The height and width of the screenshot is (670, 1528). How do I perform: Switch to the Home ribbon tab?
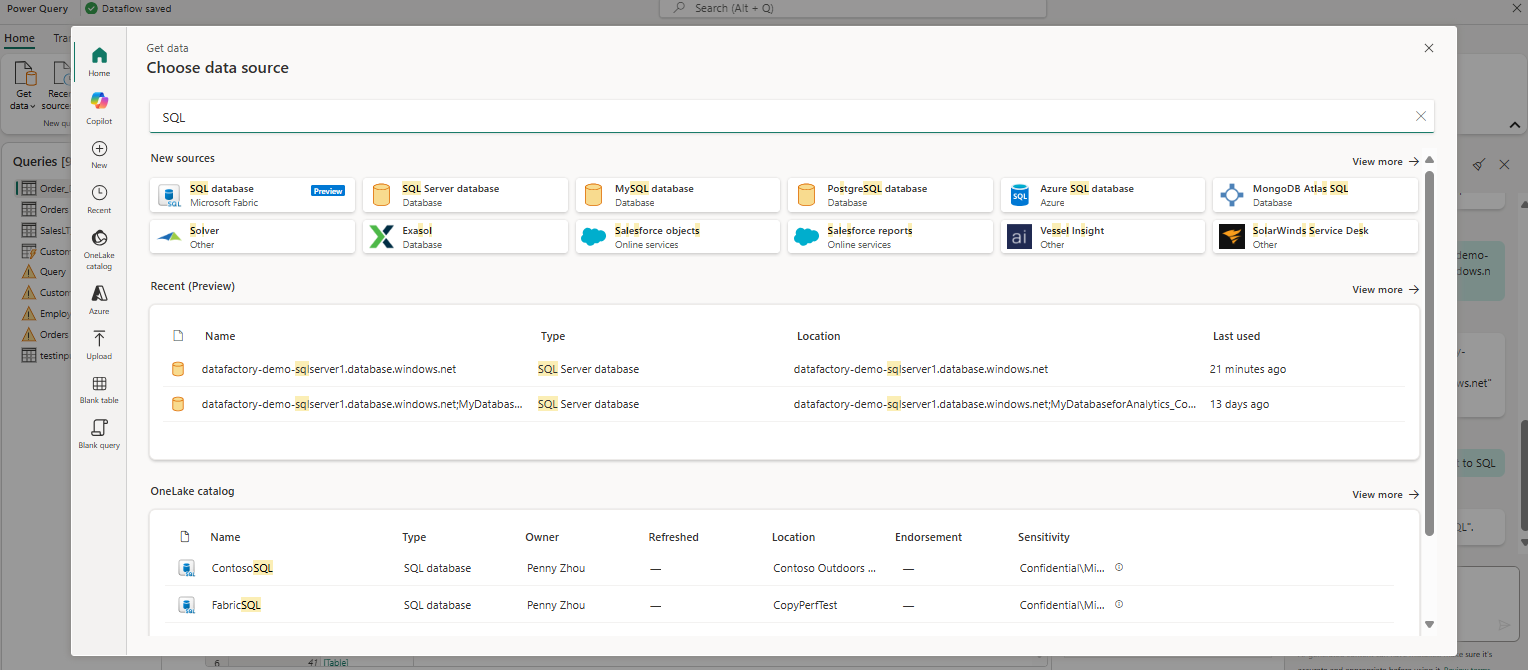coord(19,38)
